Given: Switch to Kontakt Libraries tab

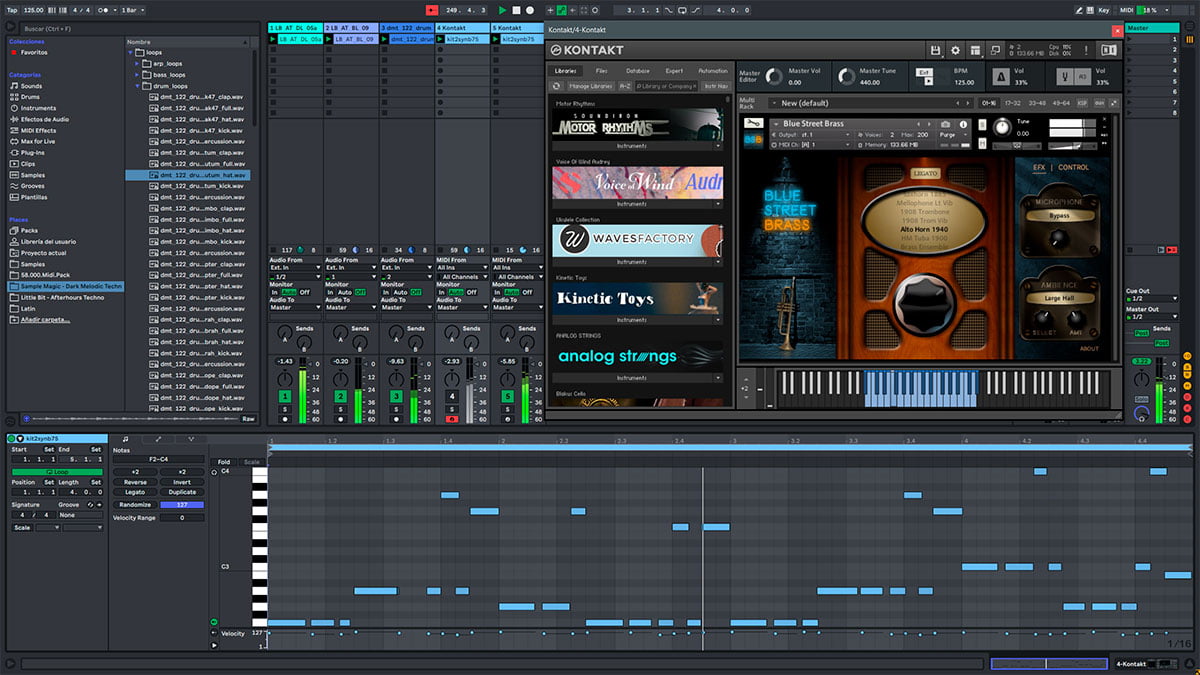Looking at the screenshot, I should (565, 71).
